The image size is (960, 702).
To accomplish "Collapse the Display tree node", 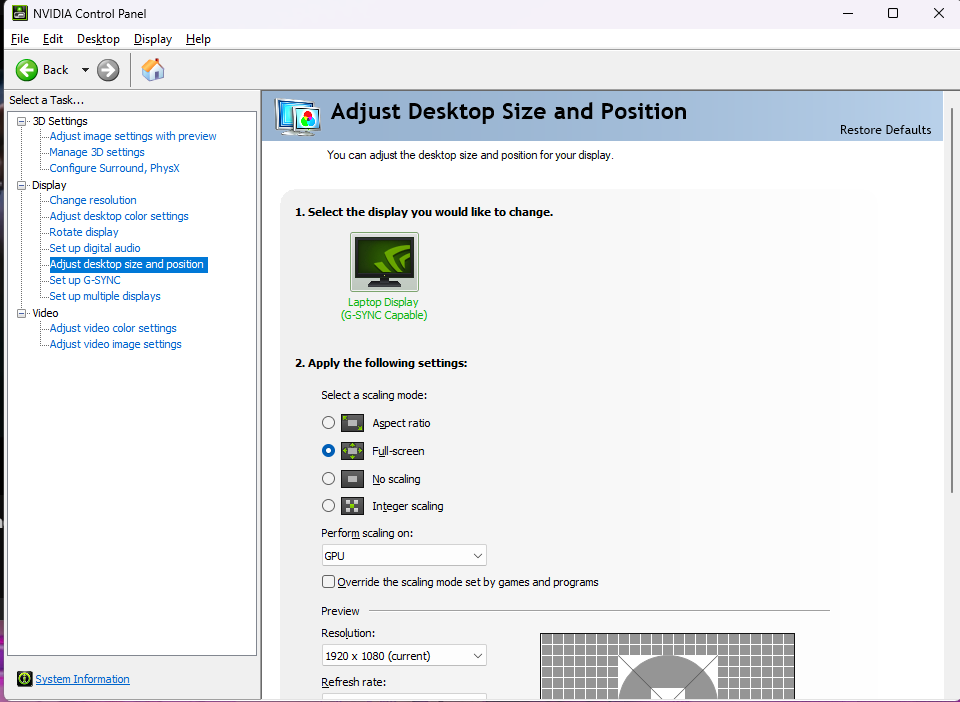I will pyautogui.click(x=21, y=185).
